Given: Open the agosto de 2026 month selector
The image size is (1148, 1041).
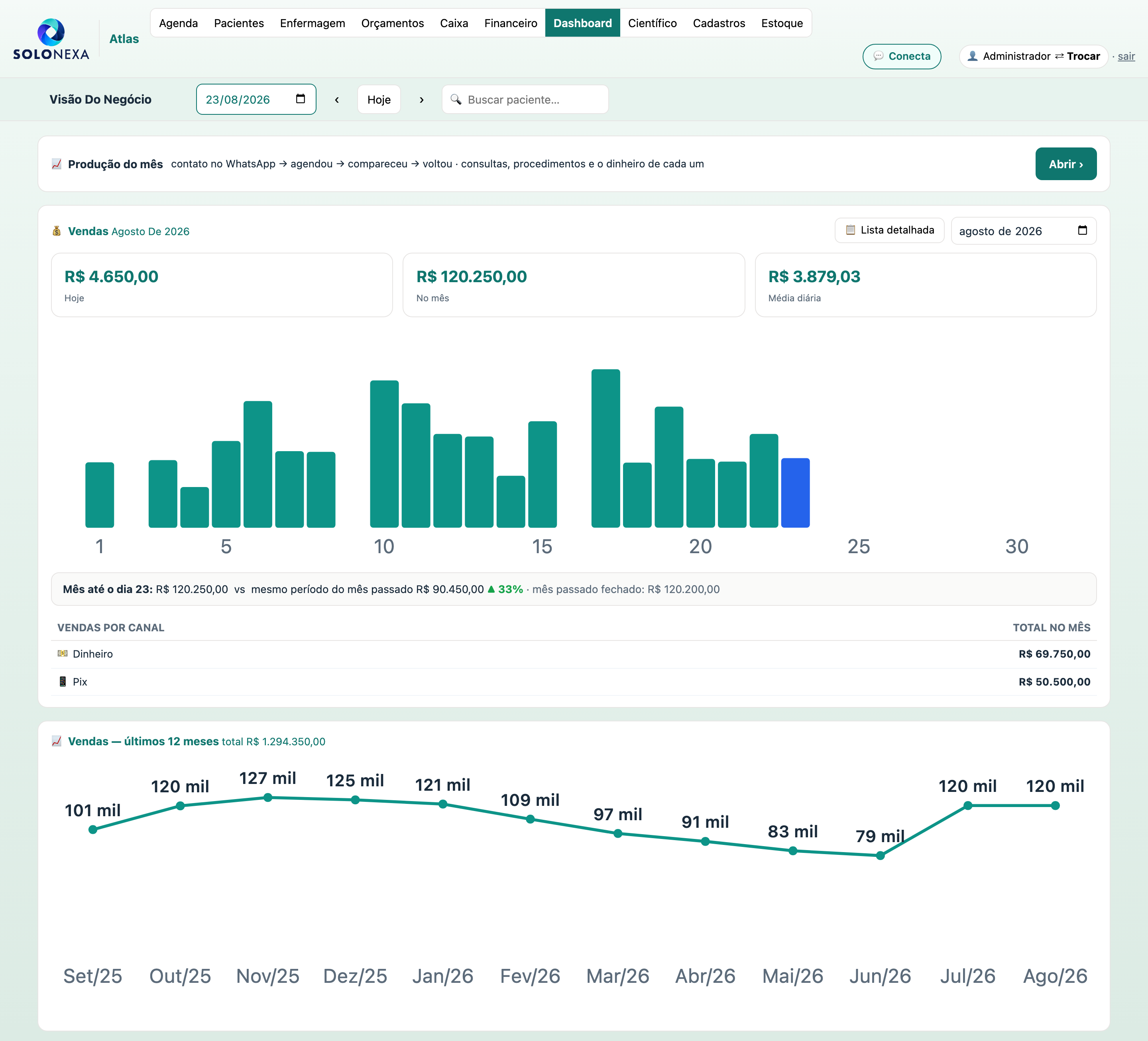Looking at the screenshot, I should click(1023, 231).
